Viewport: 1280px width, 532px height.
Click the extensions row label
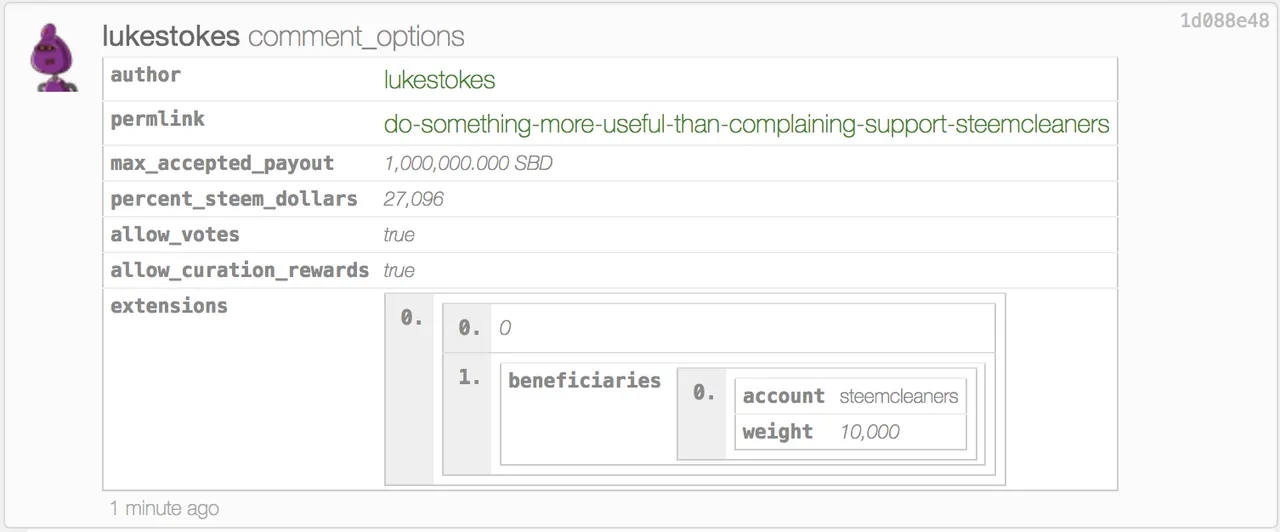coord(169,306)
